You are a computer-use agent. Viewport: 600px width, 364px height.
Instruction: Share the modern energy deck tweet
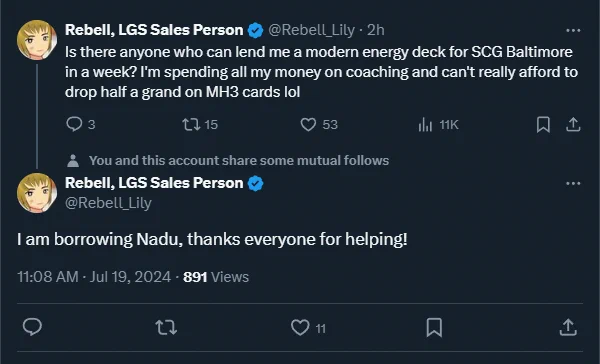point(573,124)
